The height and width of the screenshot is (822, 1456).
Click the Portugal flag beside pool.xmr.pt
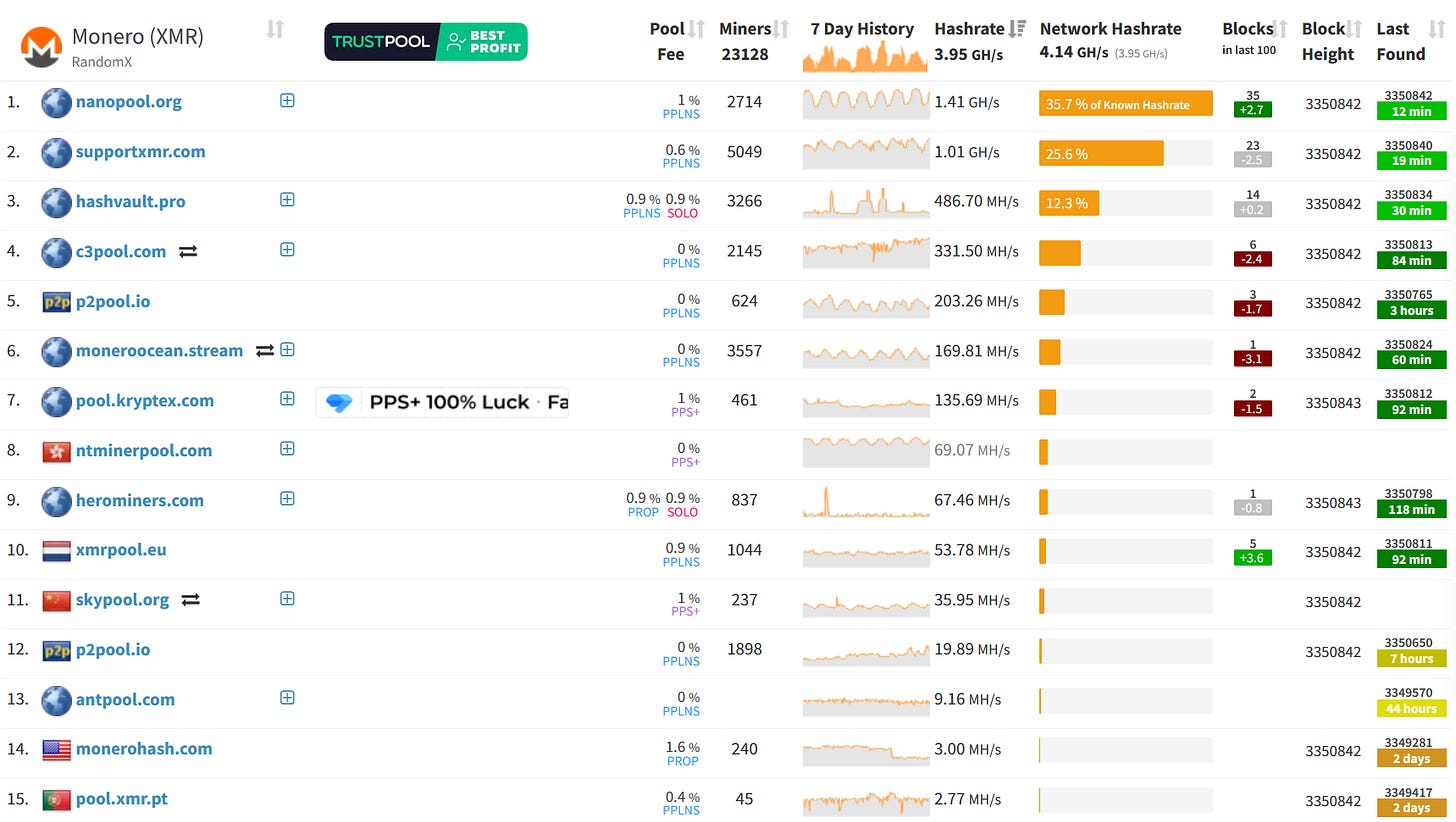click(57, 799)
